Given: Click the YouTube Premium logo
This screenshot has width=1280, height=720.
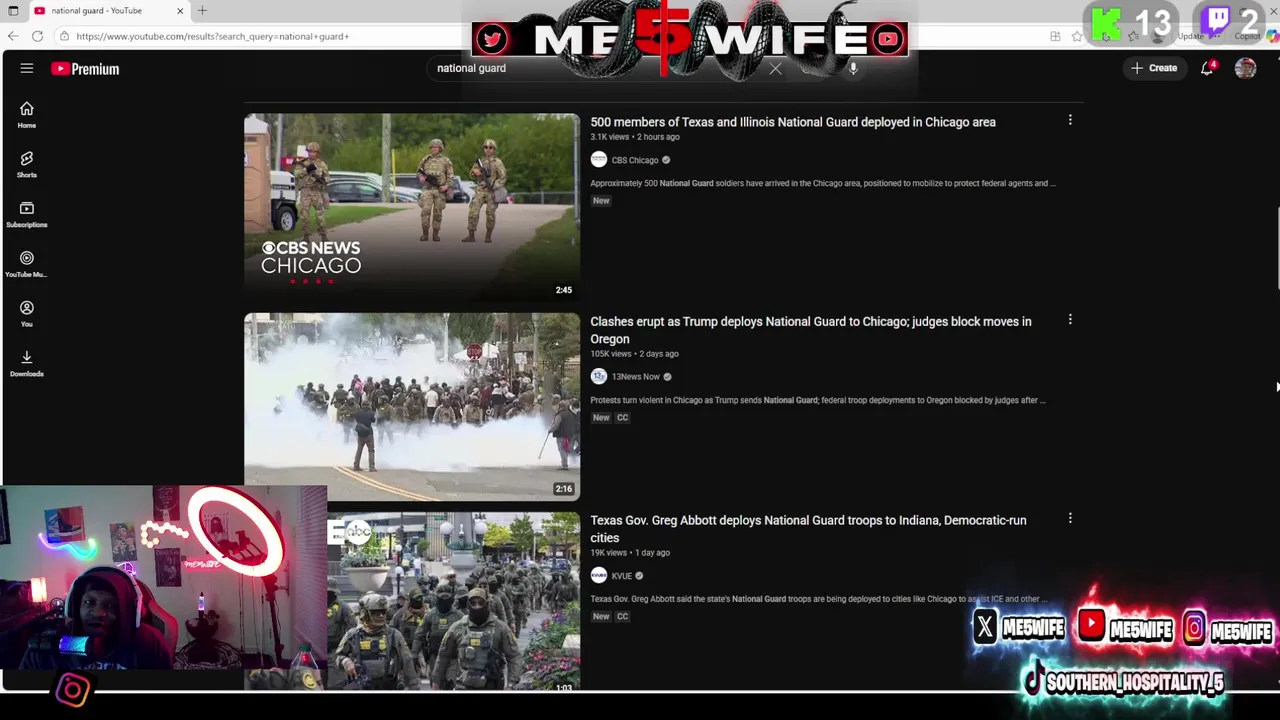Looking at the screenshot, I should point(85,69).
